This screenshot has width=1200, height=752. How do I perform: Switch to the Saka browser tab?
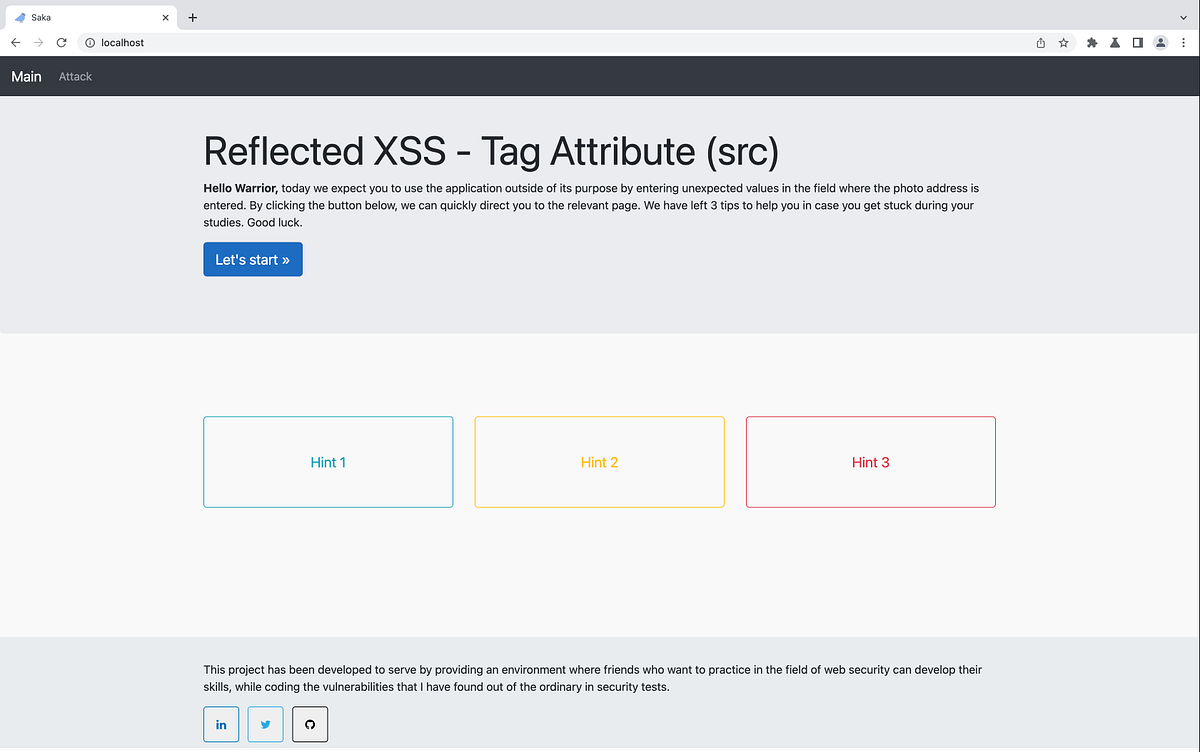coord(80,17)
